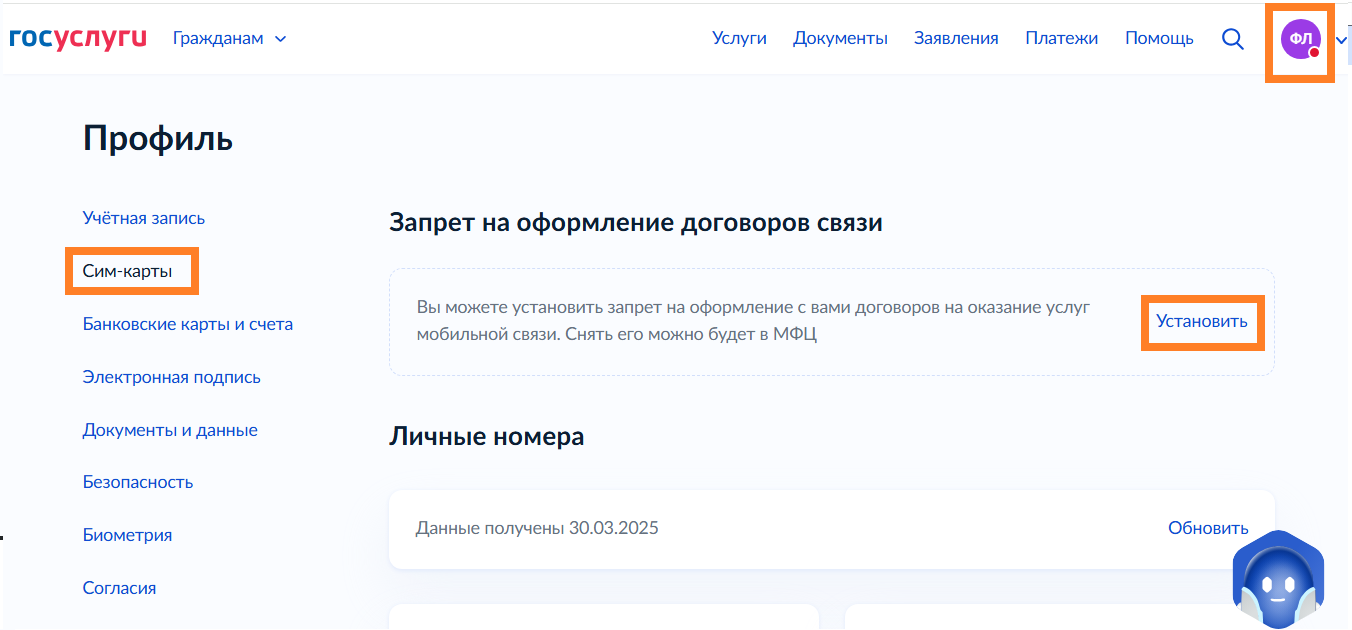This screenshot has width=1352, height=630.
Task: Click the ФЛ profile avatar
Action: pos(1300,39)
